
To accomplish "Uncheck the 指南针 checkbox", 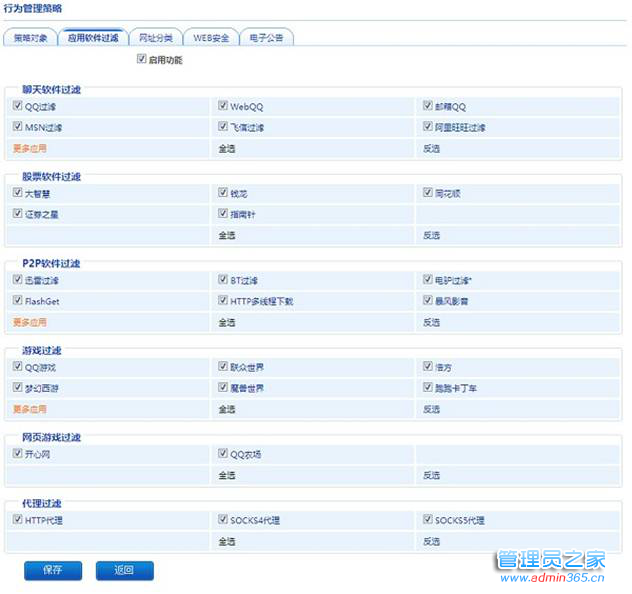I will 223,214.
